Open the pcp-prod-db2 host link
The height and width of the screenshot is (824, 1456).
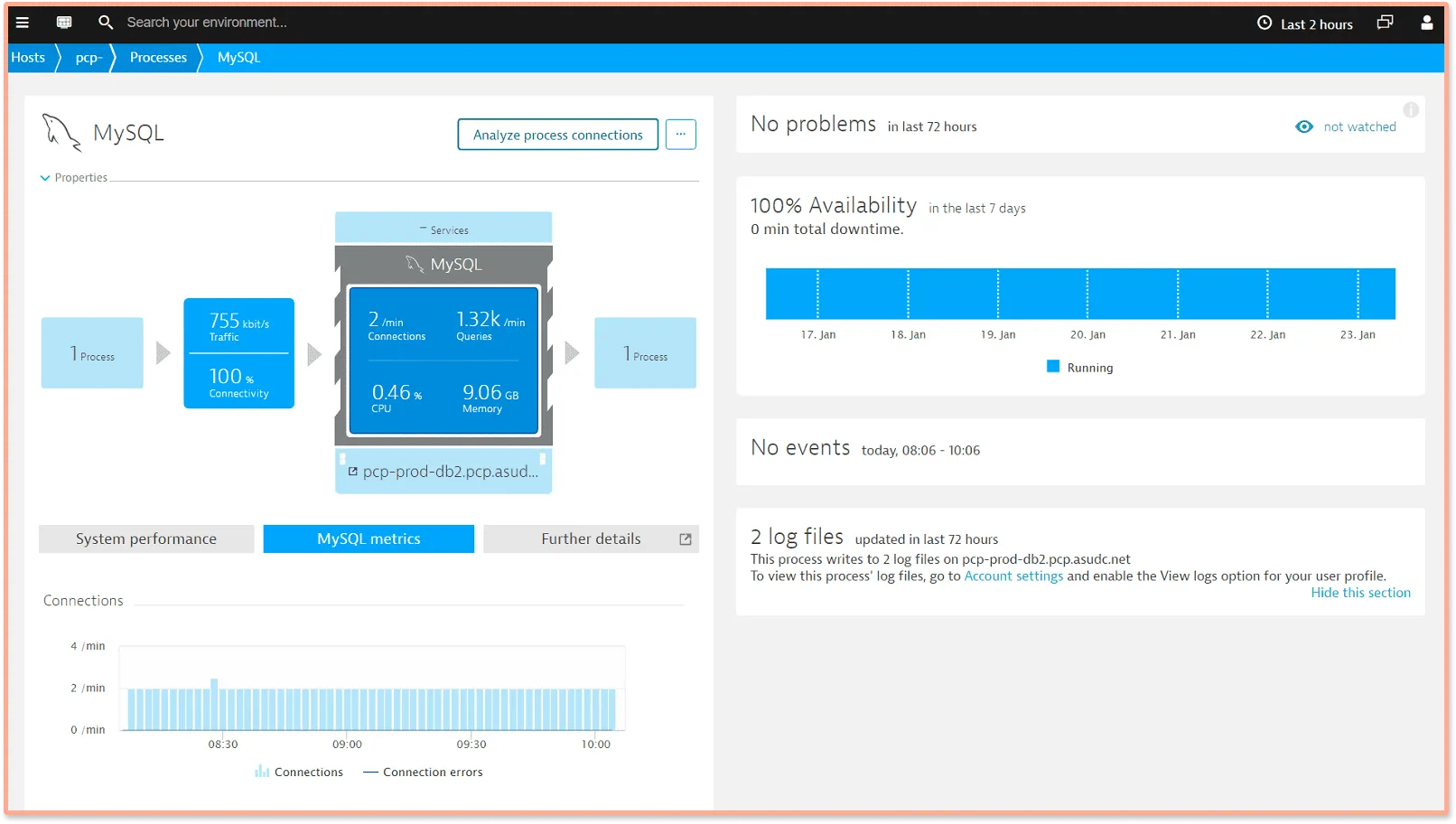(x=450, y=472)
